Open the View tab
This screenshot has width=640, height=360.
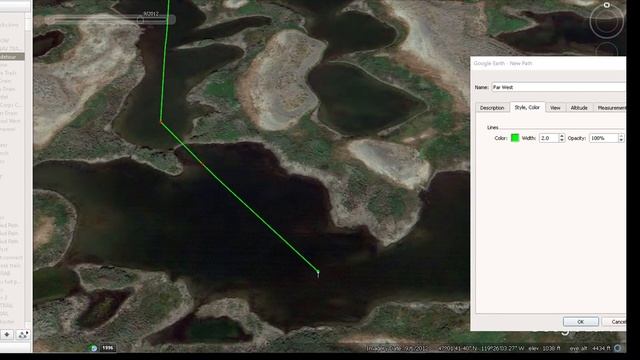[x=555, y=108]
